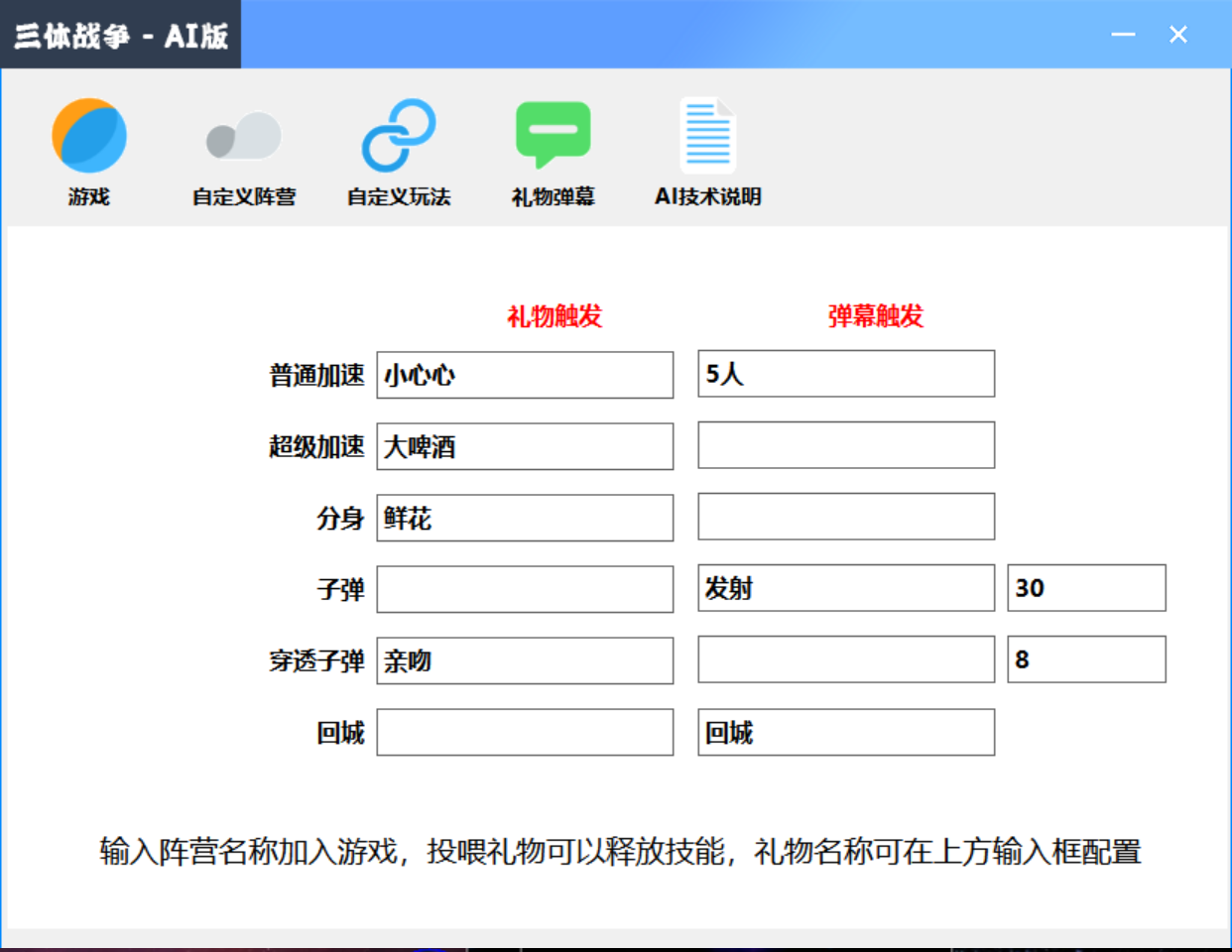This screenshot has width=1232, height=952.
Task: Edit the value 30 next to 发射
Action: (x=1085, y=588)
